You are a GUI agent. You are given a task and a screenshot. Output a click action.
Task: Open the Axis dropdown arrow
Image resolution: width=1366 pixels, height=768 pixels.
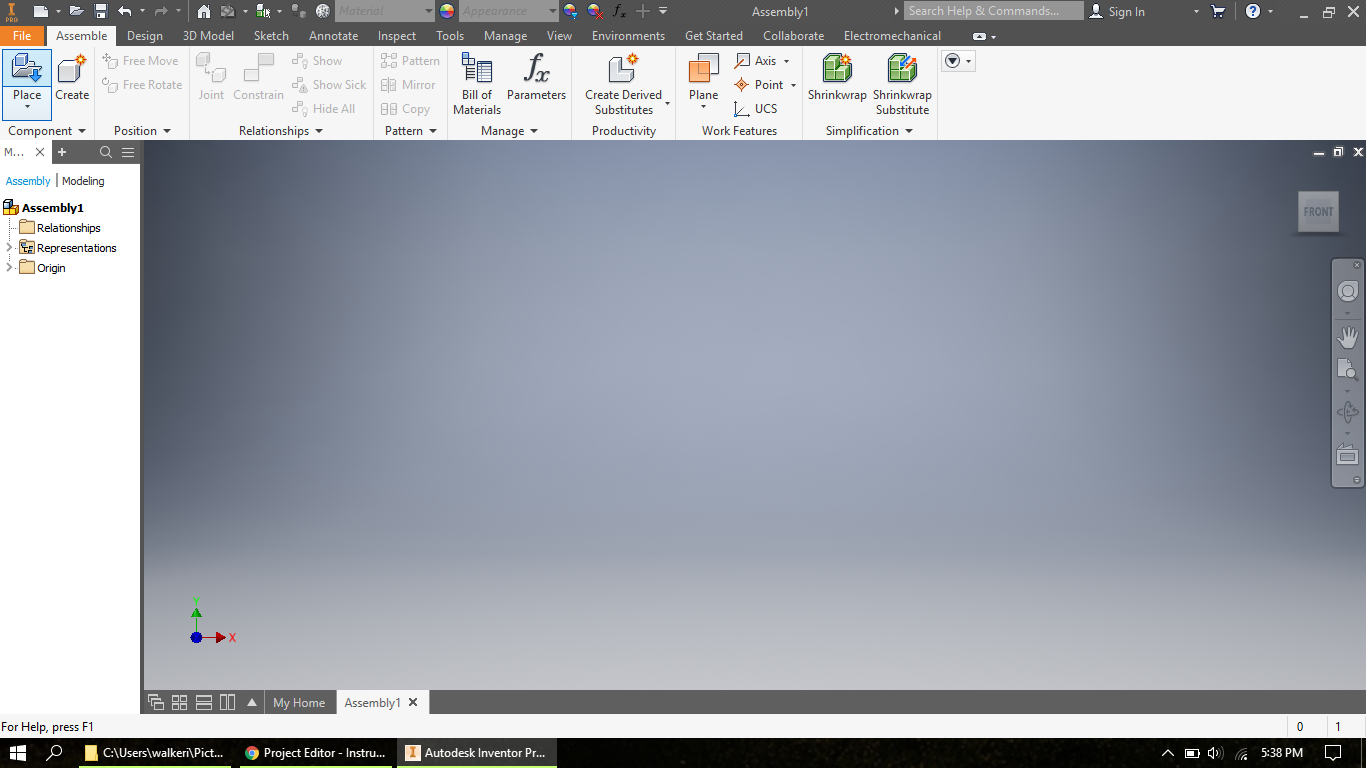[x=786, y=61]
